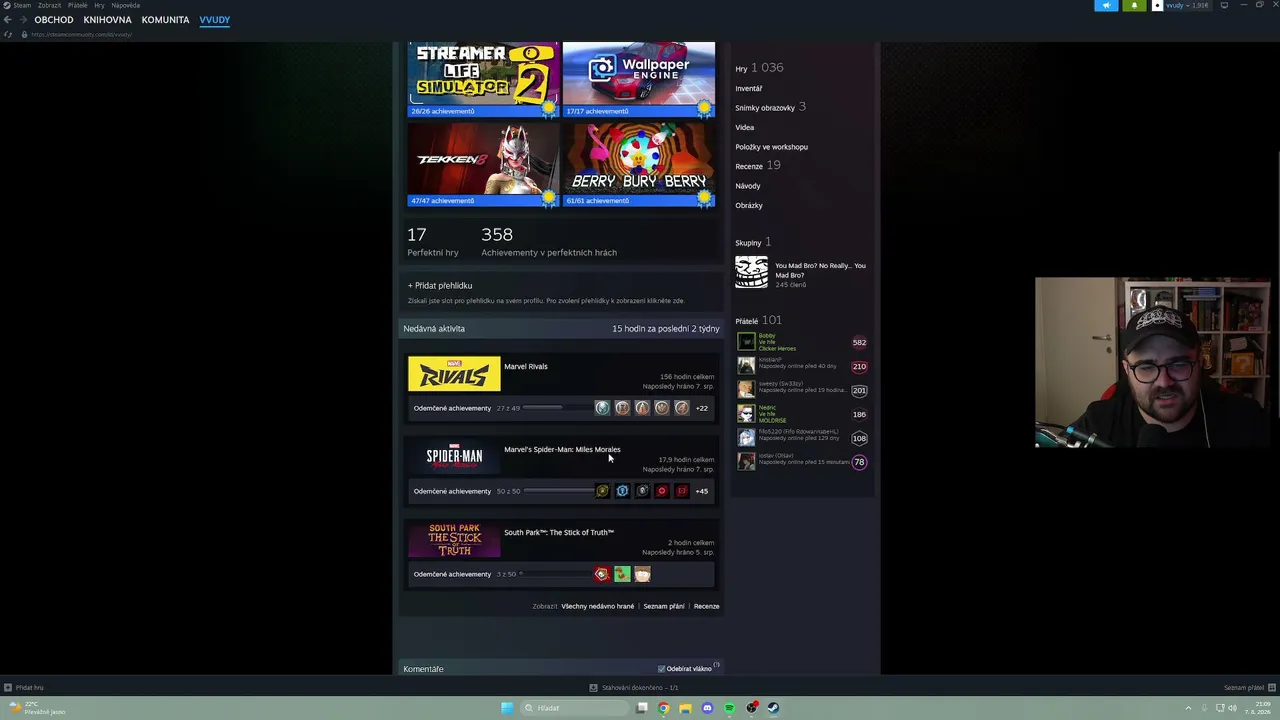
Task: Open Steam announcements megaphone icon
Action: pyautogui.click(x=1106, y=5)
